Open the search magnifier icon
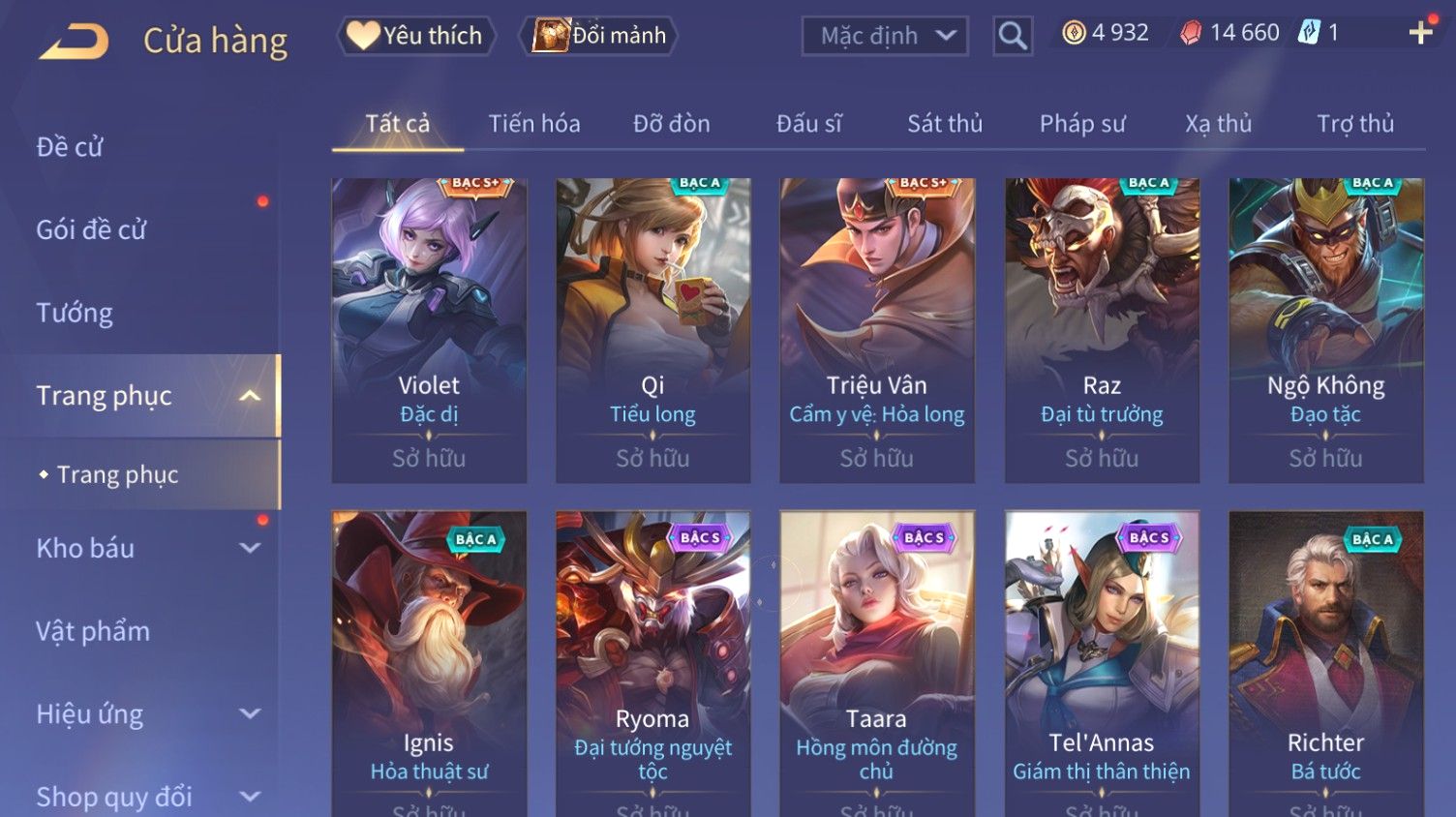 coord(1013,36)
